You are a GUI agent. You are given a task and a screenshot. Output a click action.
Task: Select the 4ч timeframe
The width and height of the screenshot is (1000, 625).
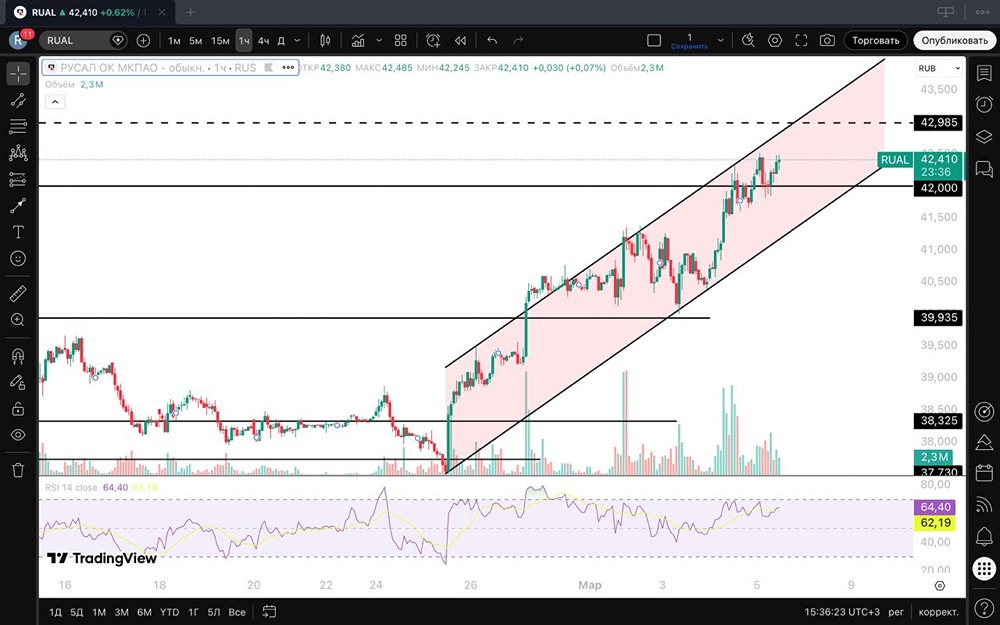coord(263,41)
